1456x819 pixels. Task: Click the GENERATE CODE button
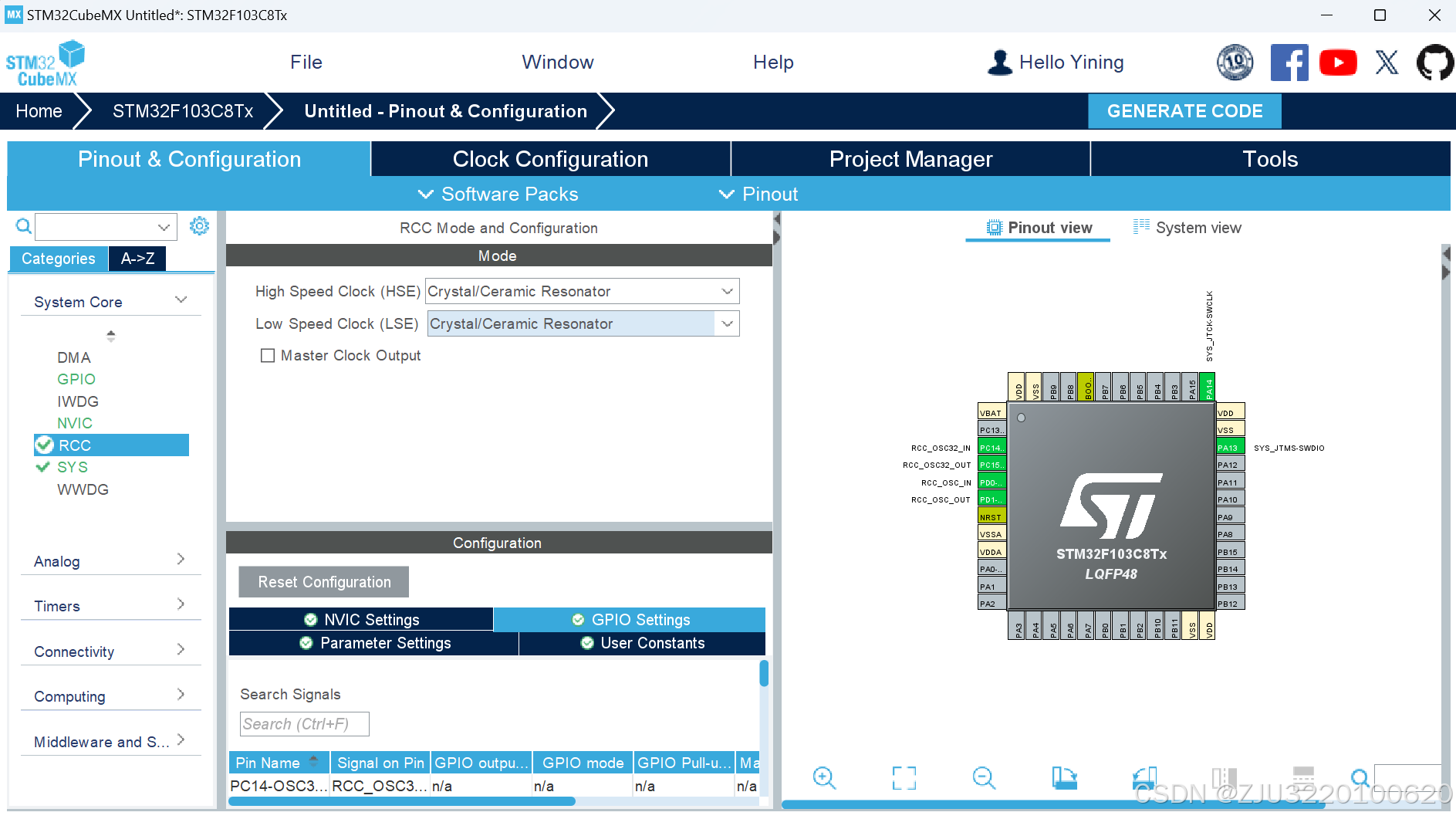[x=1184, y=111]
